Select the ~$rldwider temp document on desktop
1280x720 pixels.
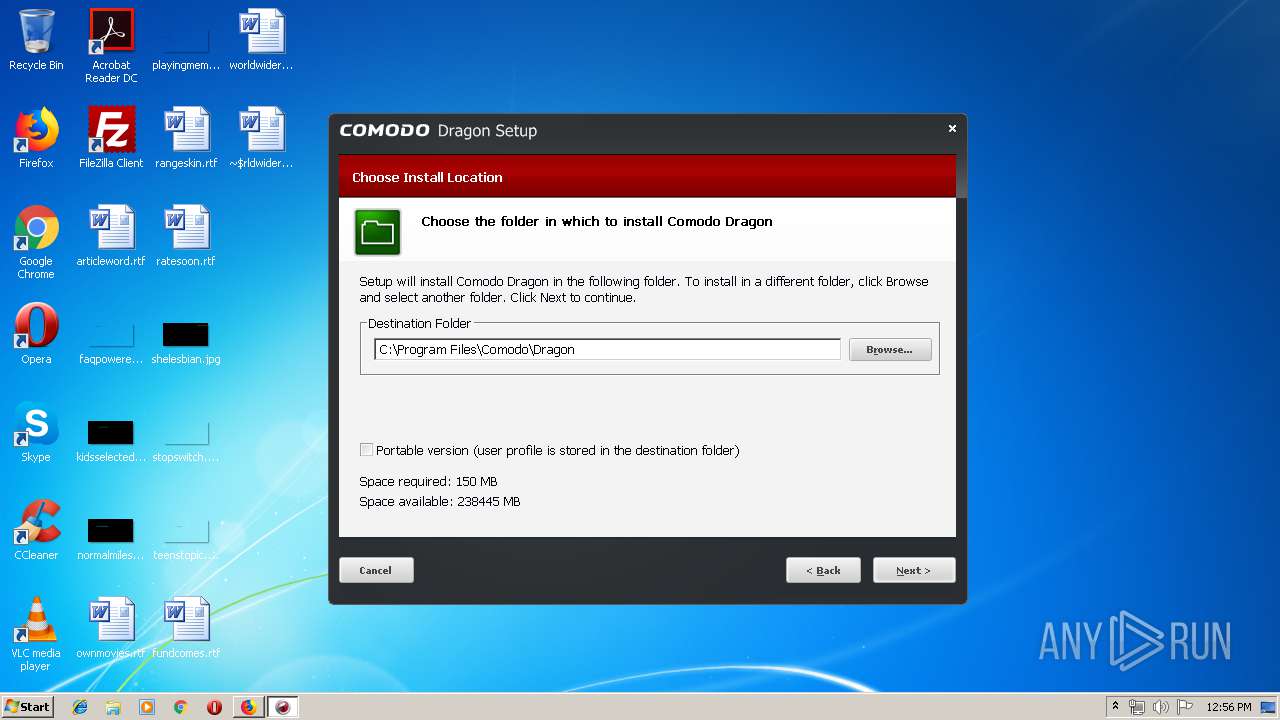[x=261, y=138]
